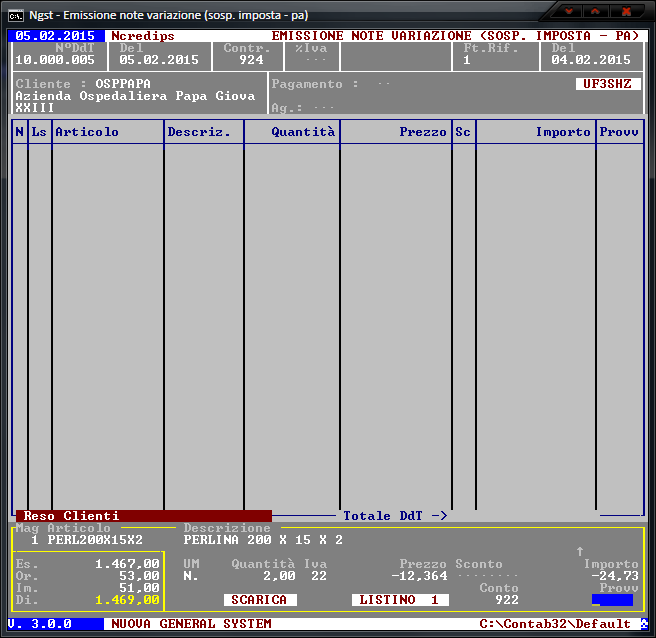
Task: Click the UM value N.
Action: tap(191, 576)
